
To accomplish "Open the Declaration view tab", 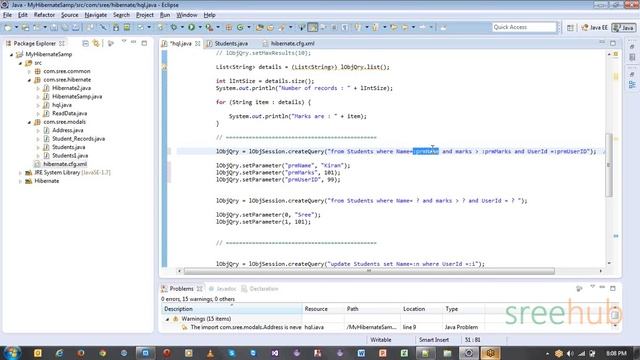I will pos(260,289).
